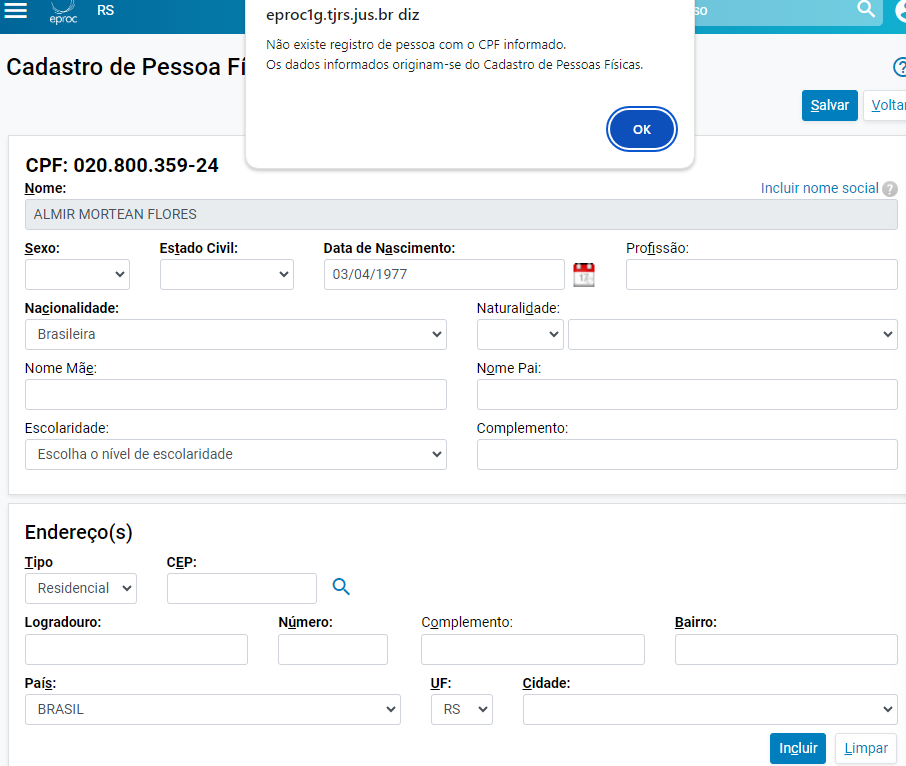Open the calendar picker for Data de Nascimento

(x=583, y=274)
